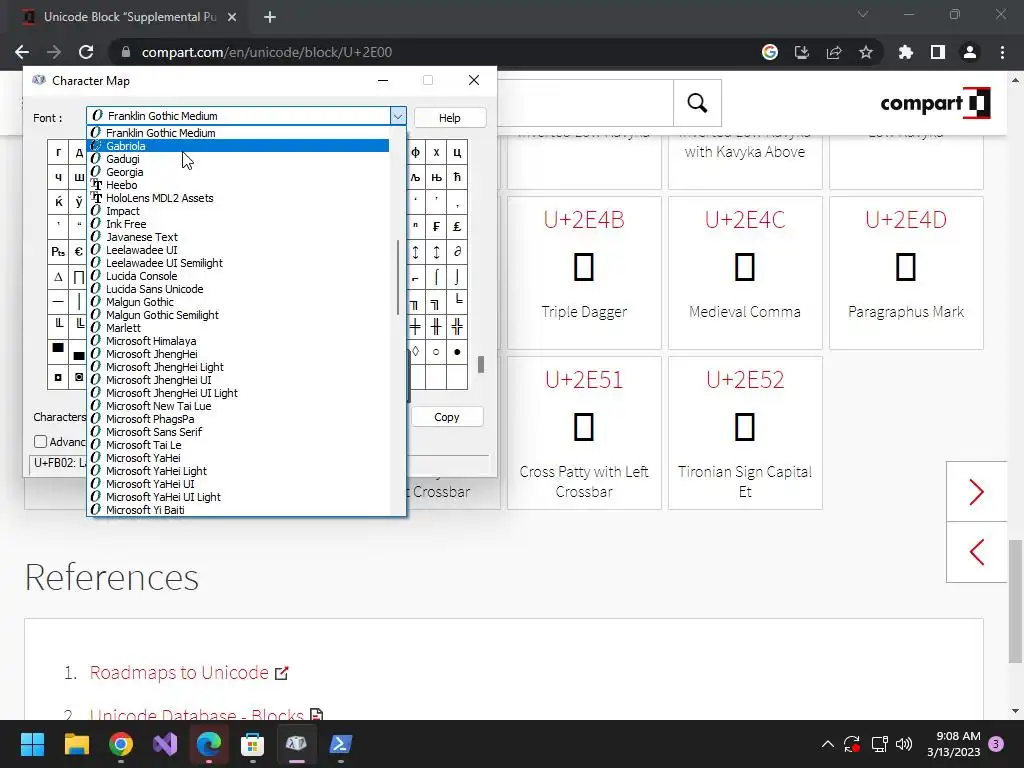Open the volume control in system tray

(904, 744)
